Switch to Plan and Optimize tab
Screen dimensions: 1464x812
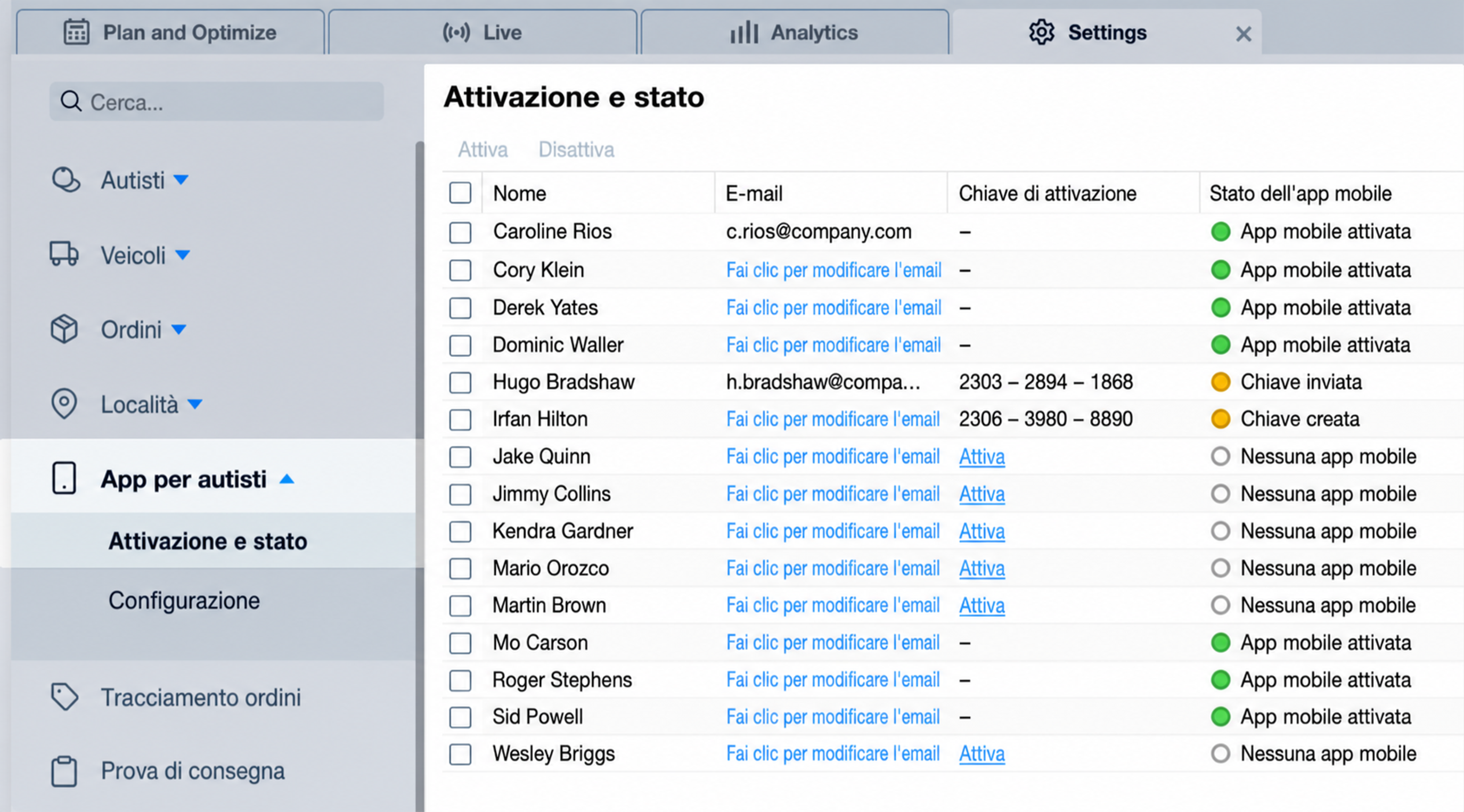click(170, 32)
